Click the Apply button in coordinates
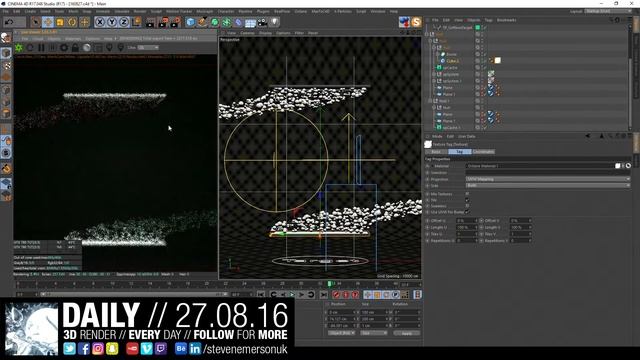 pyautogui.click(x=407, y=333)
